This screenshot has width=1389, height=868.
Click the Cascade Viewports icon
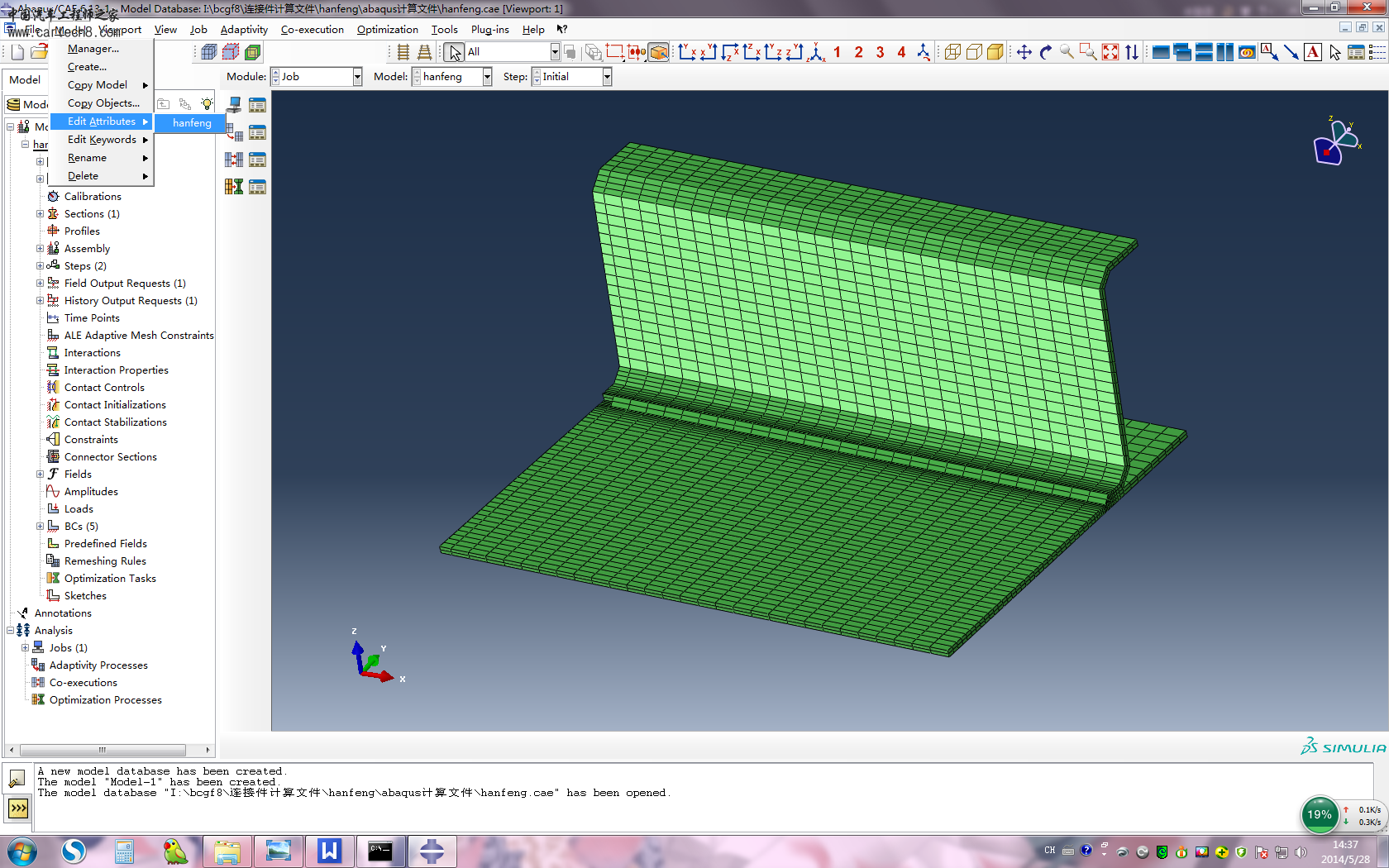click(1182, 52)
